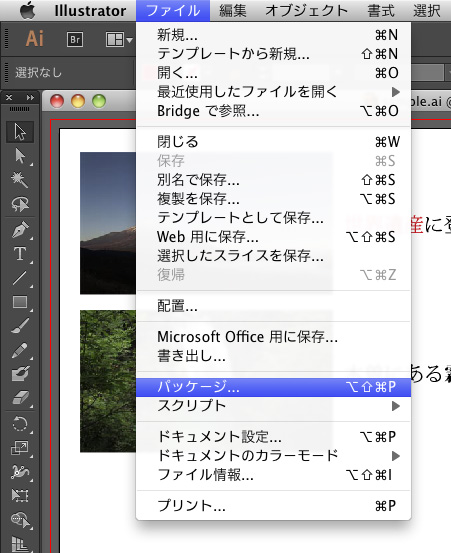
Task: Select the Warp tool
Action: pos(20,472)
